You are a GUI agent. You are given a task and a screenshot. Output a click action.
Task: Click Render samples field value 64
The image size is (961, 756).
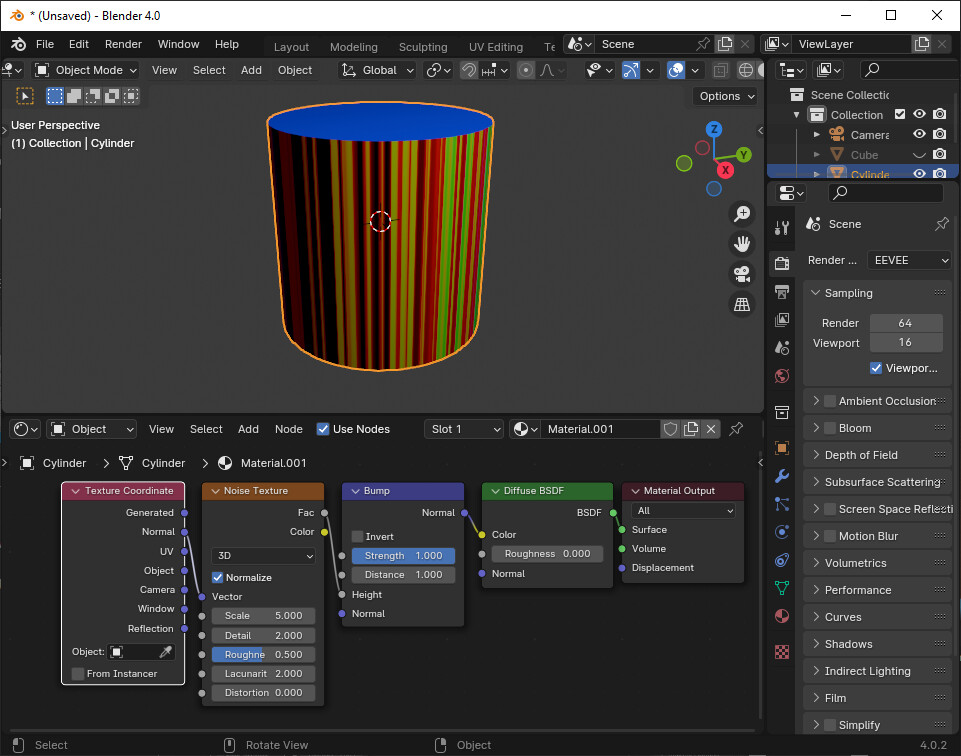click(x=906, y=323)
